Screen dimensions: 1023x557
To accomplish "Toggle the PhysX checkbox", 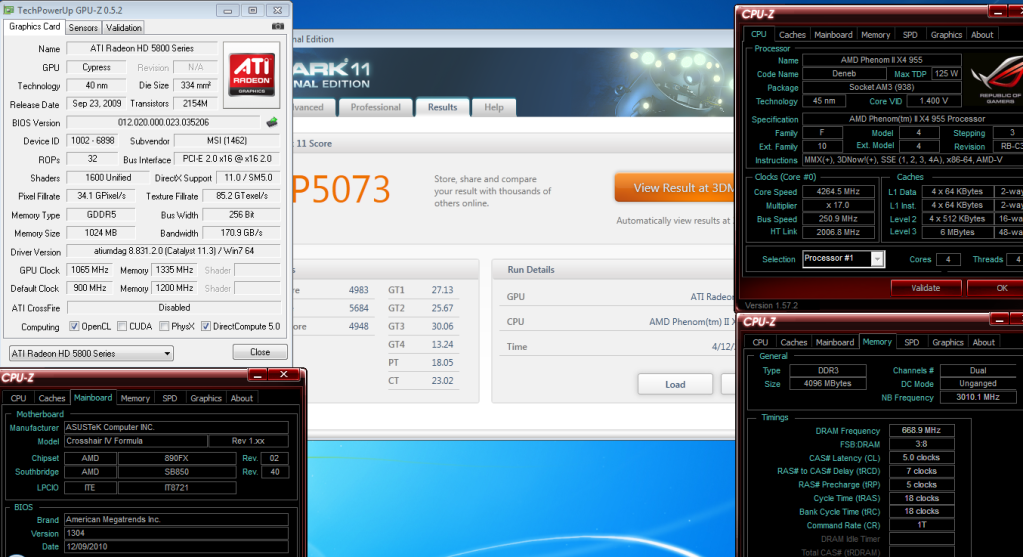I will point(163,326).
